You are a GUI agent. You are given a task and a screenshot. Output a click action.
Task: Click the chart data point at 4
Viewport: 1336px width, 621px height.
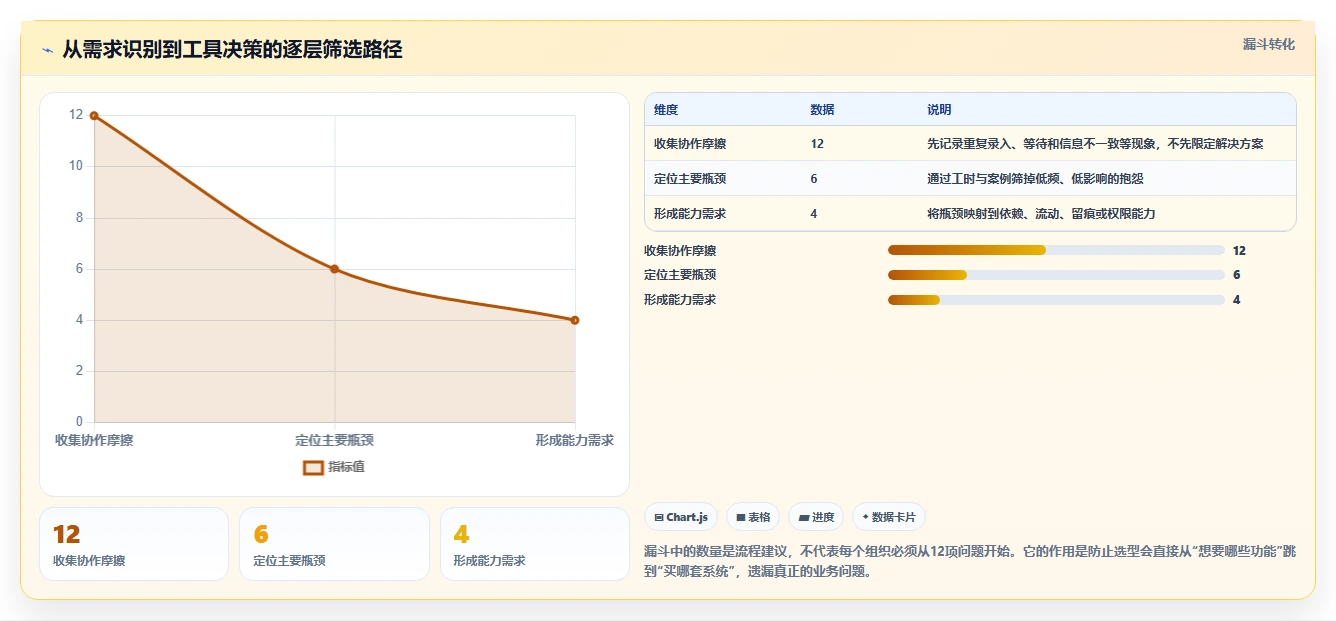[x=575, y=320]
